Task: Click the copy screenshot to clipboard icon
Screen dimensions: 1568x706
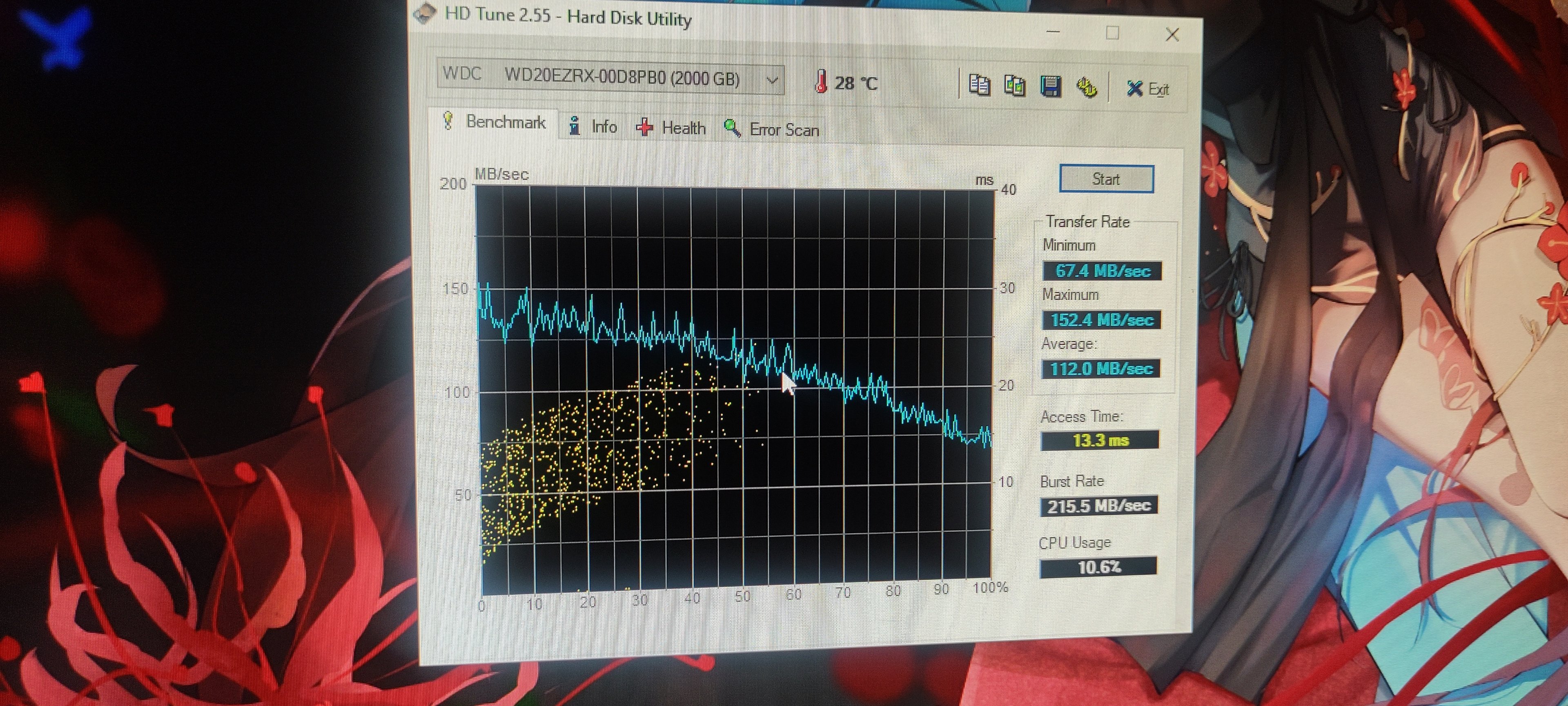Action: [x=1014, y=86]
